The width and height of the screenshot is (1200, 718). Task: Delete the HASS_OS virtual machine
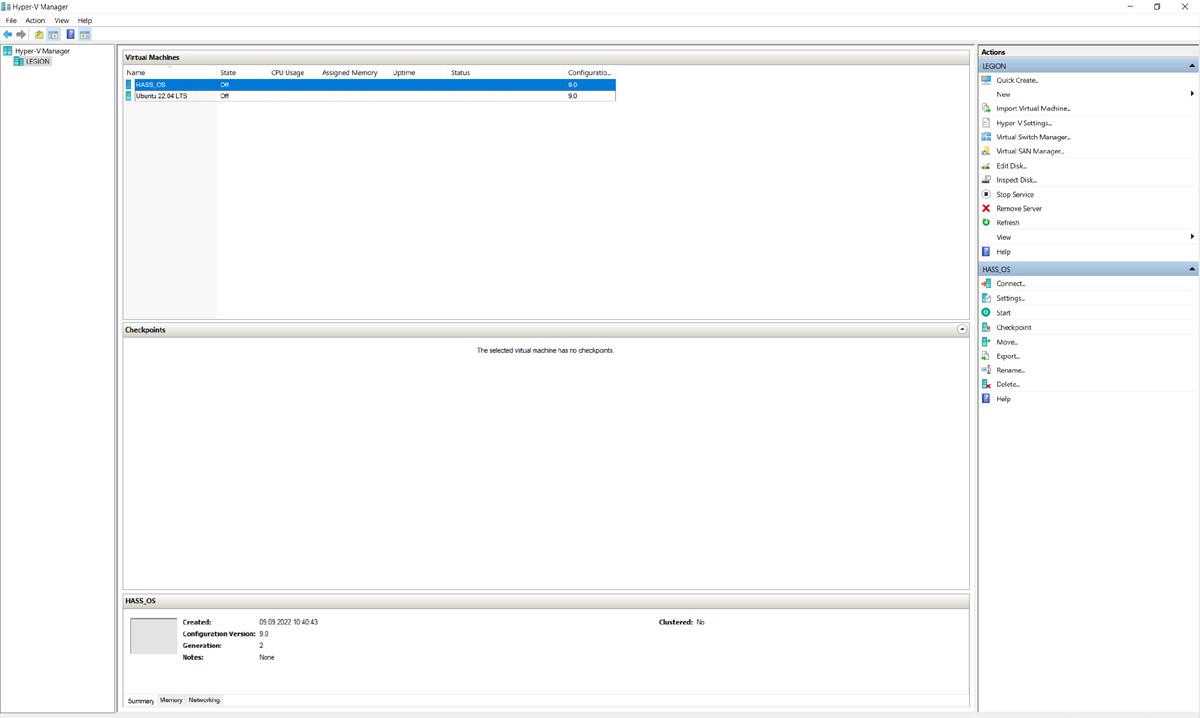(x=1008, y=384)
